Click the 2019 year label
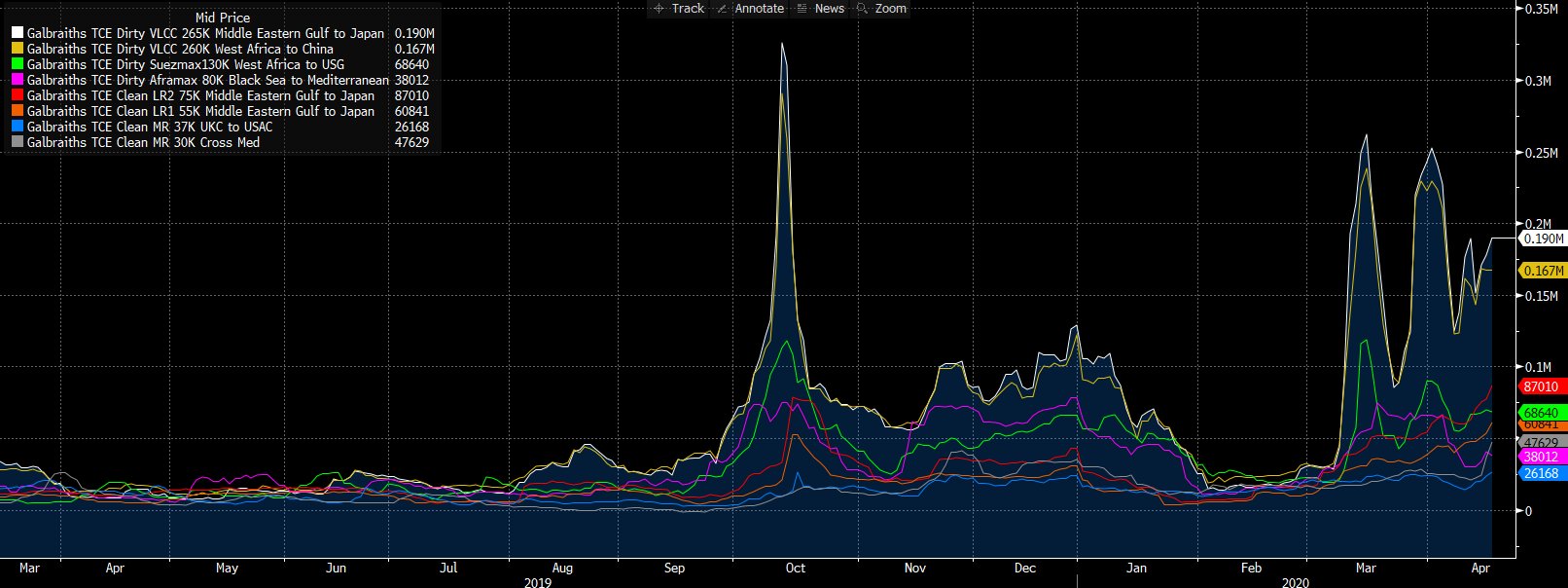The width and height of the screenshot is (1568, 588). [537, 582]
